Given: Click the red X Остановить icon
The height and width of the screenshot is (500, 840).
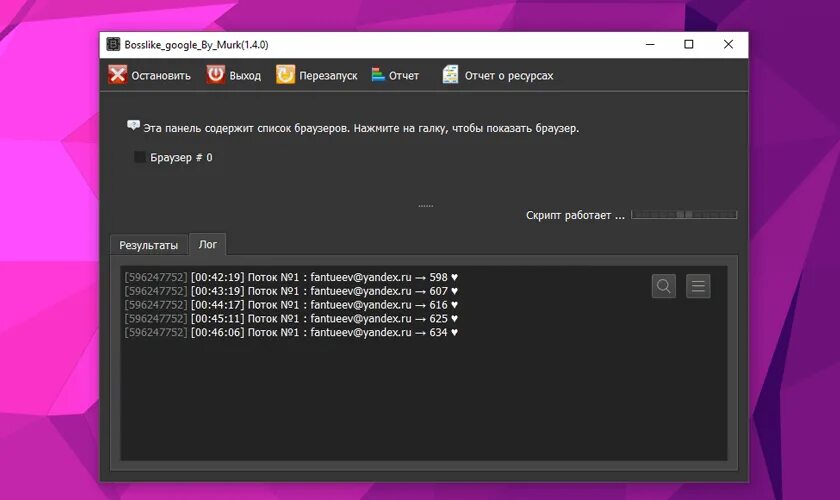Looking at the screenshot, I should click(x=117, y=74).
